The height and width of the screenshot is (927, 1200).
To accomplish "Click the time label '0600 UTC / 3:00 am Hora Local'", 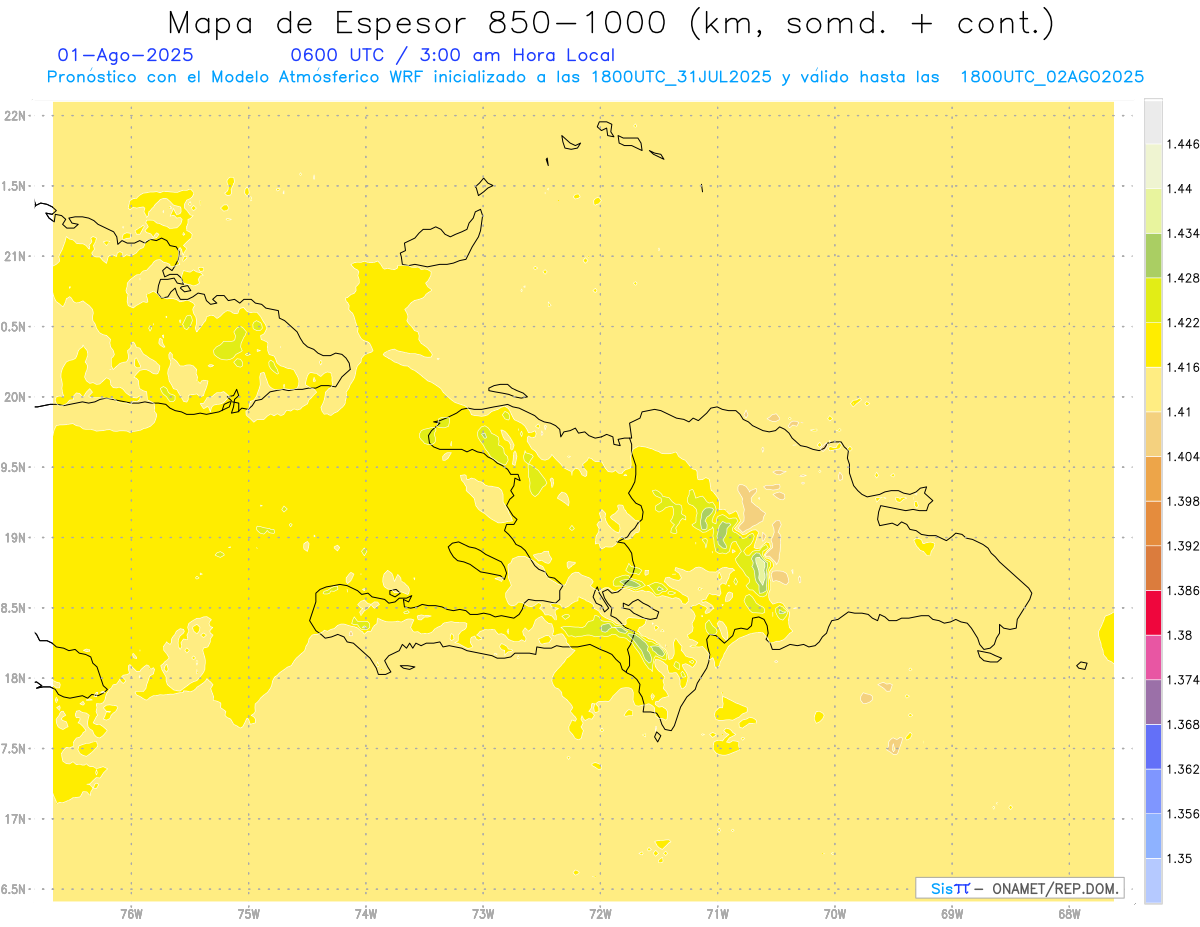I will pos(452,56).
